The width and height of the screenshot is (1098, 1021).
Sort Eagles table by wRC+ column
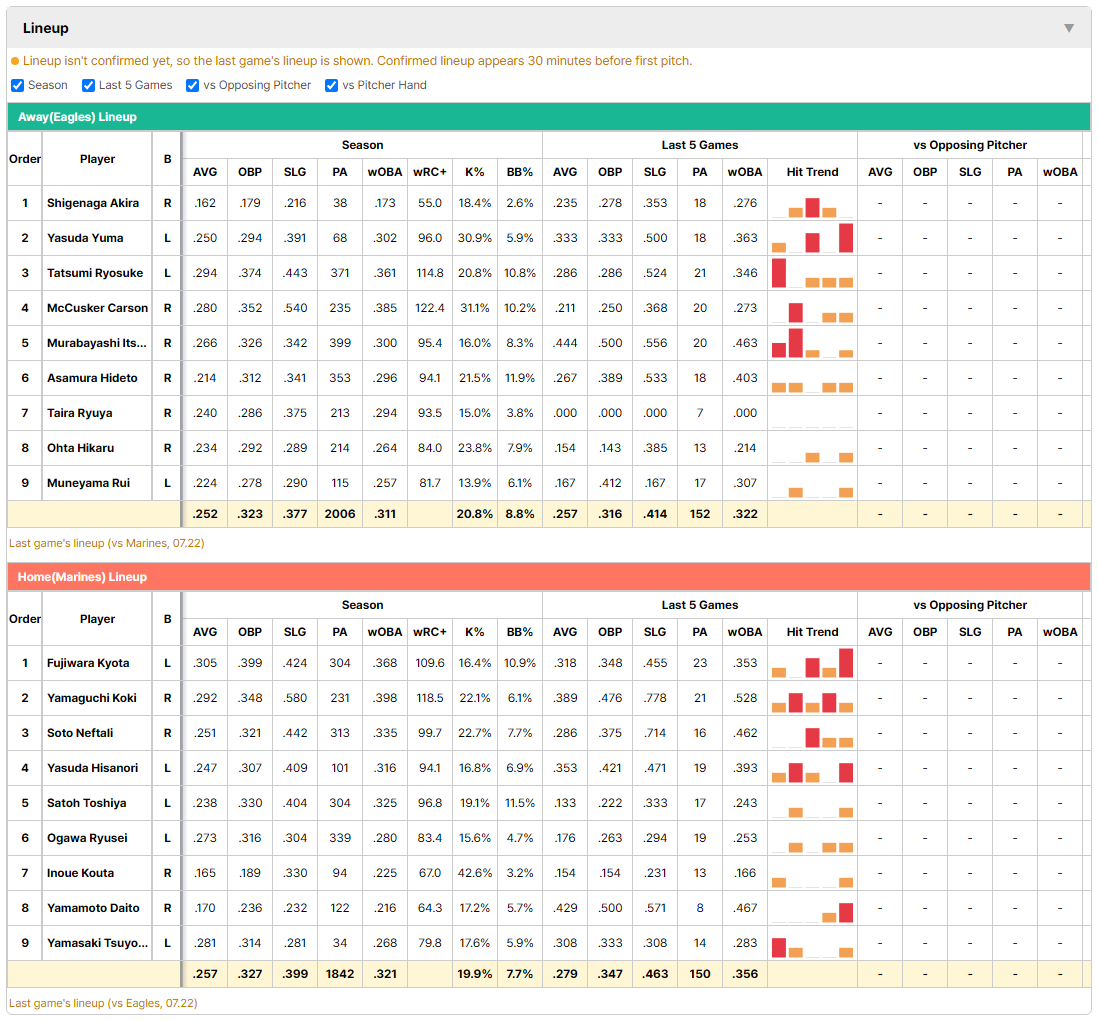click(x=429, y=172)
